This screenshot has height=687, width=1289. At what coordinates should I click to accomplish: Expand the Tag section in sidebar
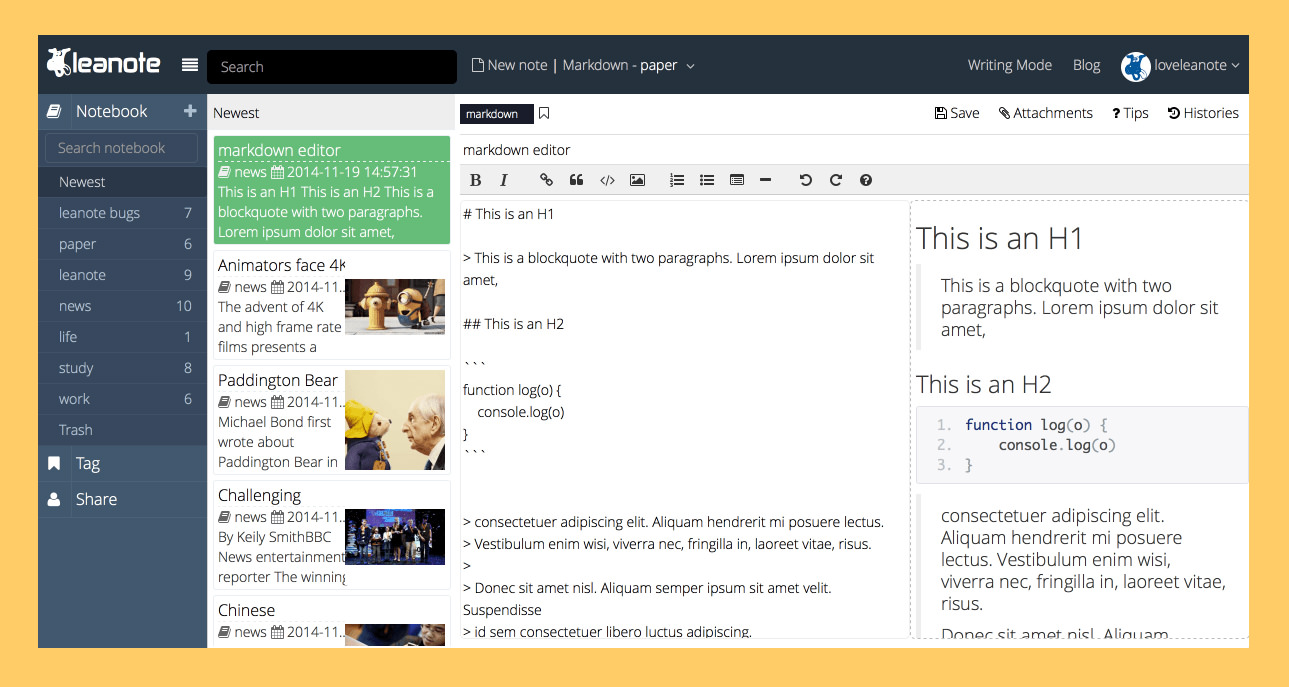click(88, 463)
